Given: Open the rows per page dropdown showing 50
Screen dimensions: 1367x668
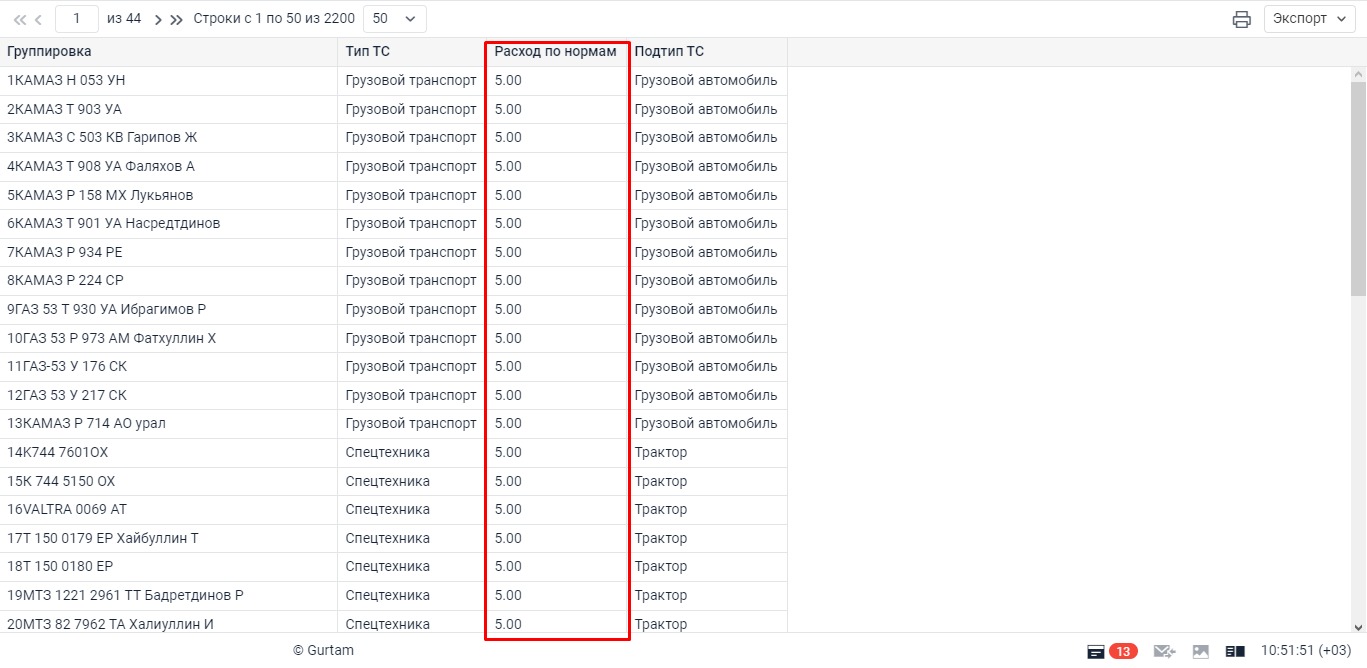Looking at the screenshot, I should pyautogui.click(x=394, y=19).
